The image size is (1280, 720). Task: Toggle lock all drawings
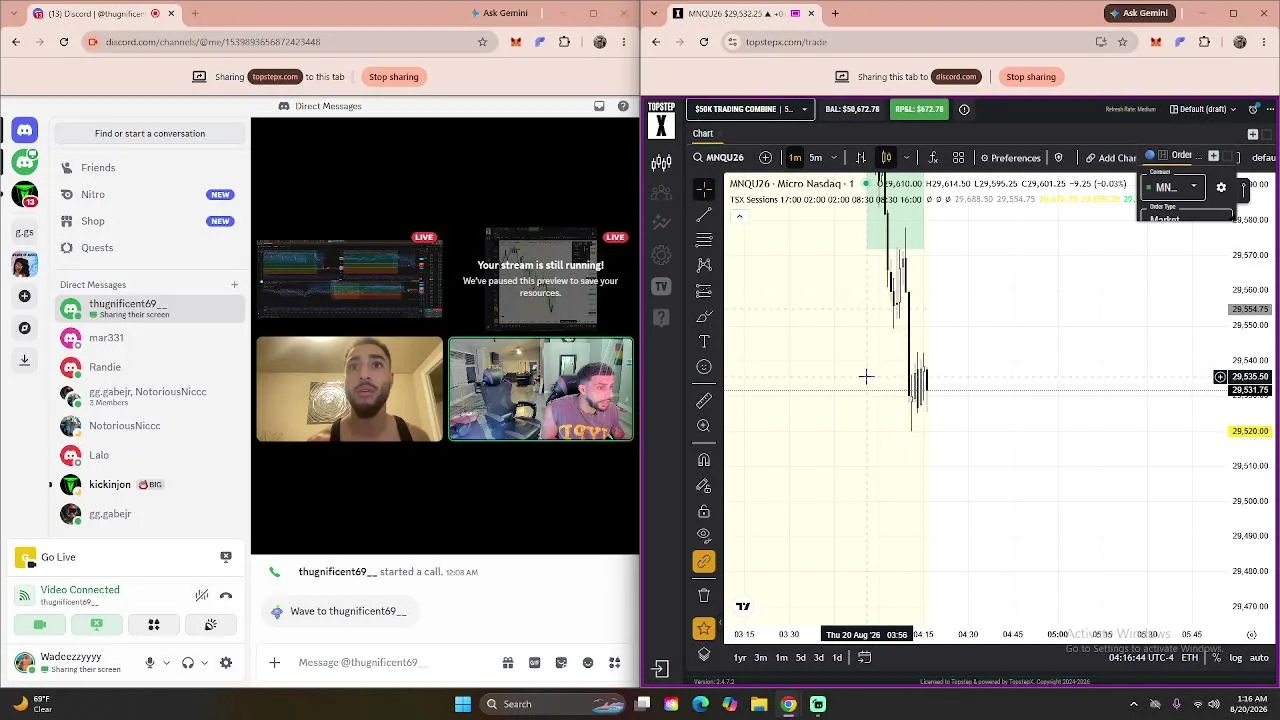click(x=704, y=511)
